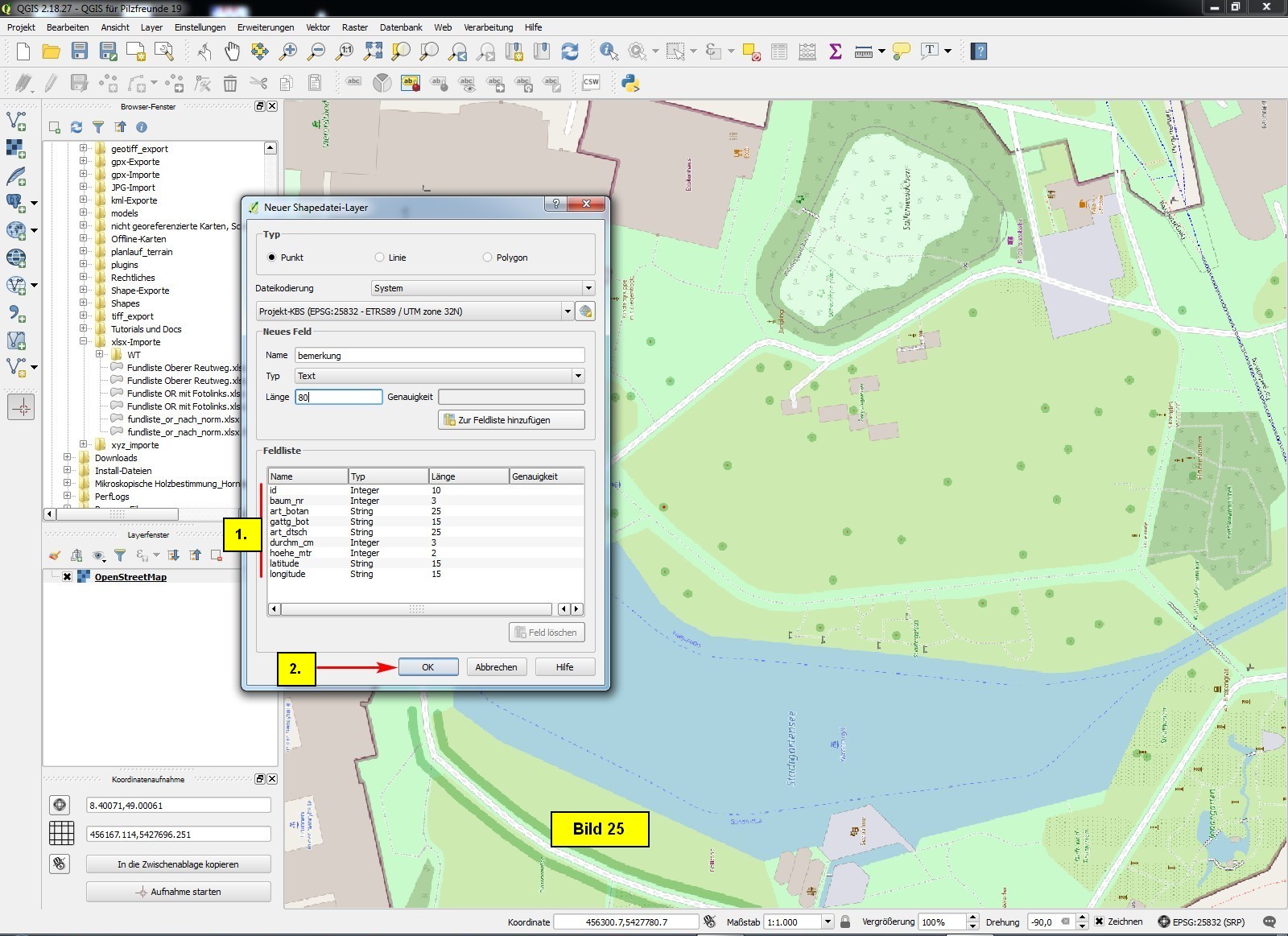Open the Python console icon
The image size is (1288, 936).
pos(630,82)
